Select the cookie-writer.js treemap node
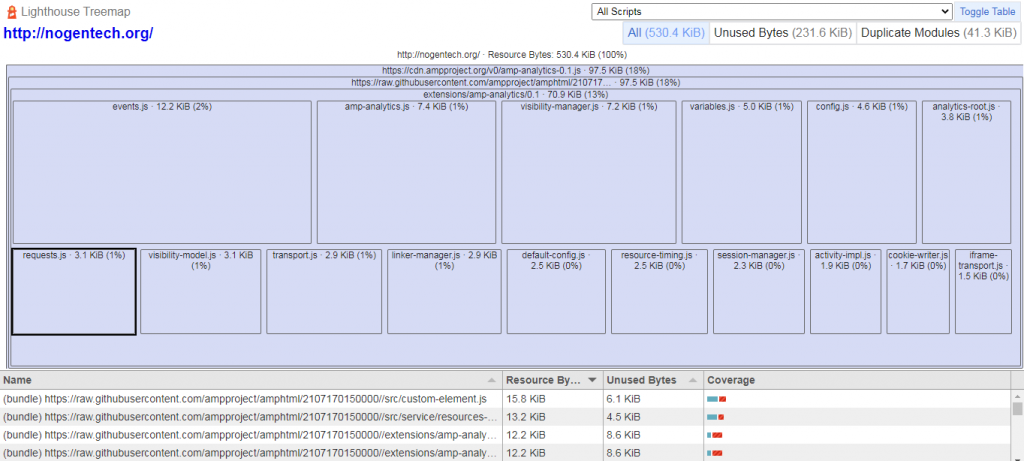The image size is (1024, 461). click(x=918, y=291)
